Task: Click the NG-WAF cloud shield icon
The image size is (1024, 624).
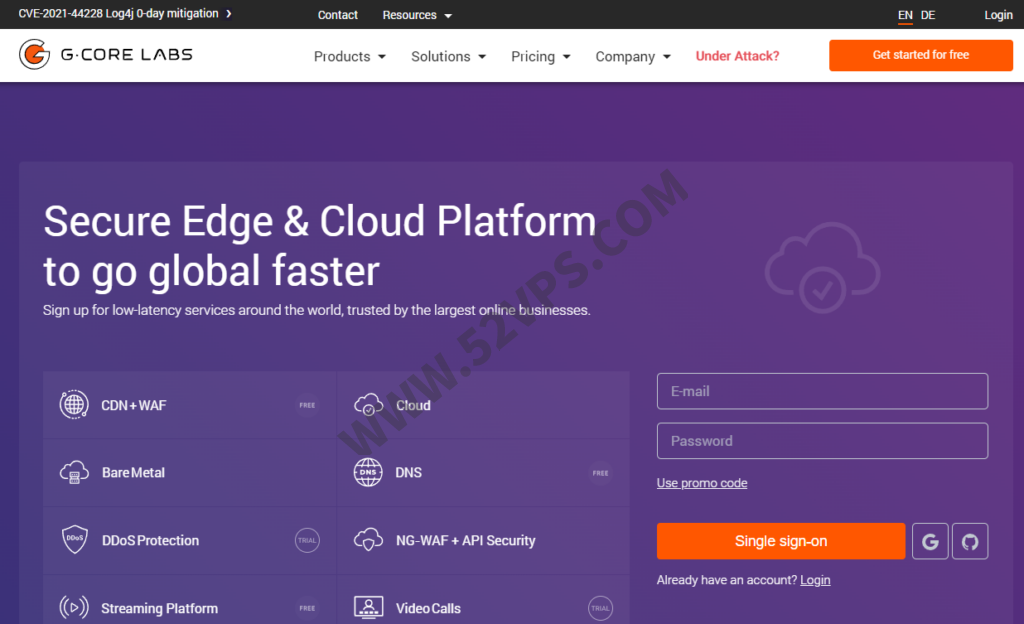Action: coord(368,540)
